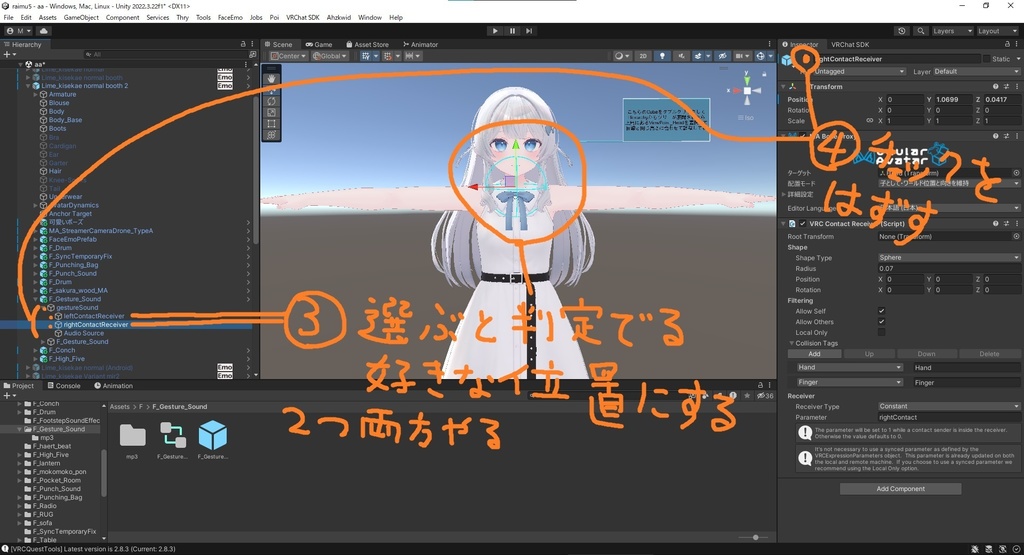The image size is (1024, 555).
Task: Select Audio Source object in Hierarchy
Action: pyautogui.click(x=84, y=333)
